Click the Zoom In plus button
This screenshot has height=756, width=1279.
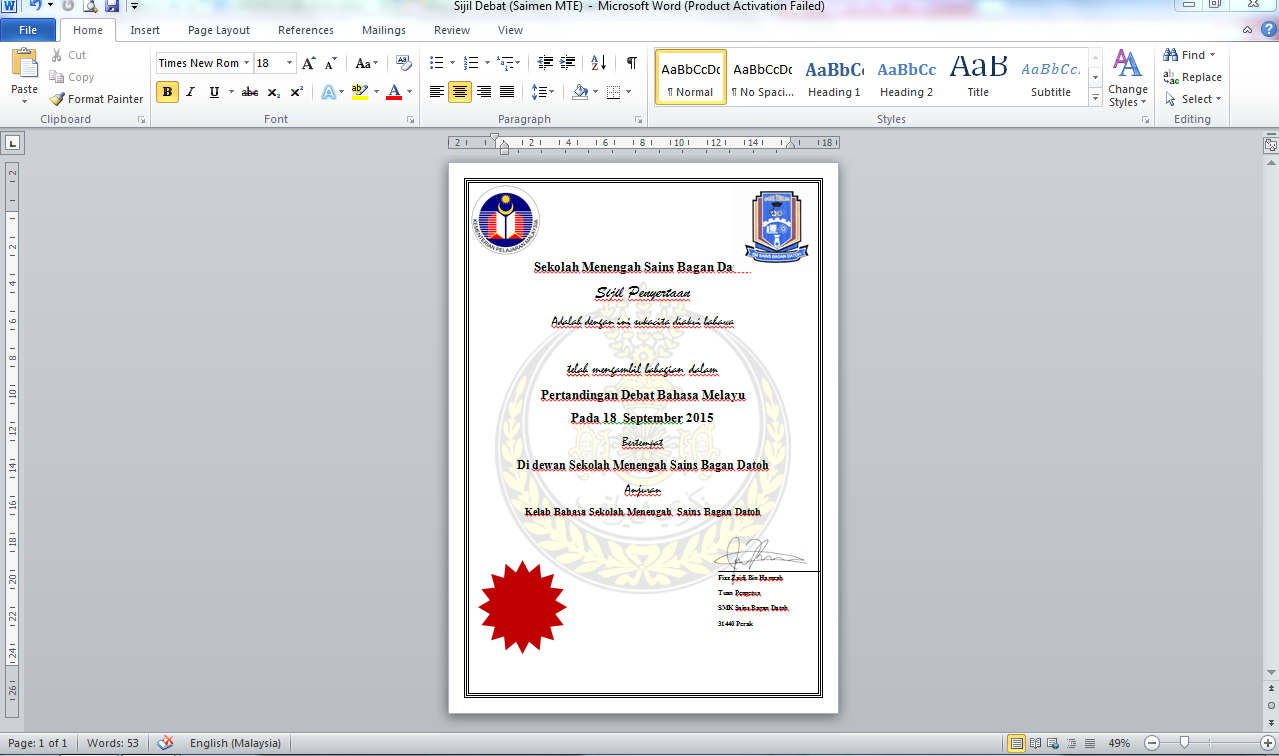pyautogui.click(x=1267, y=743)
